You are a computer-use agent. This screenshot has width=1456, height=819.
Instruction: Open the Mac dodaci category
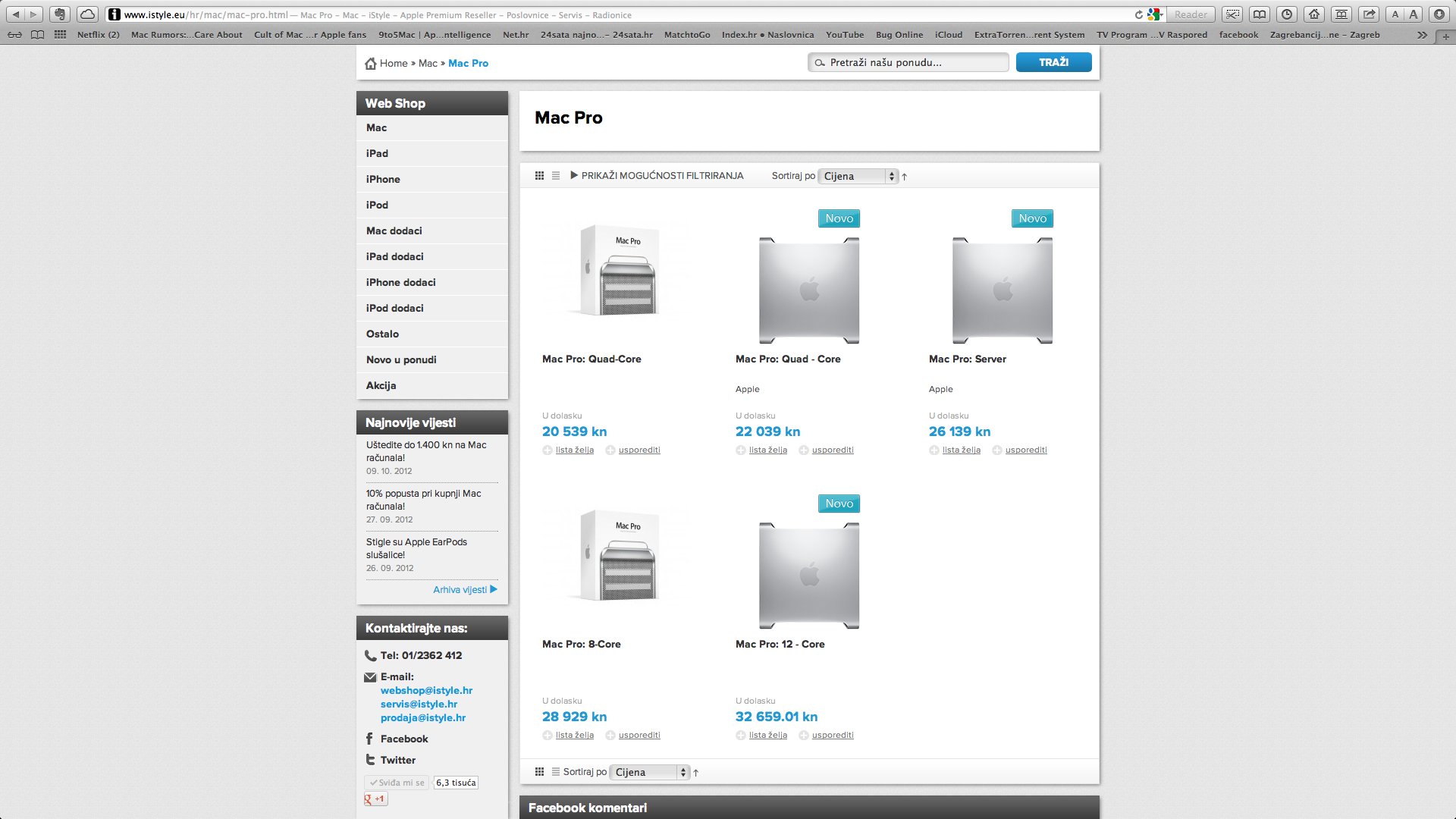(432, 231)
